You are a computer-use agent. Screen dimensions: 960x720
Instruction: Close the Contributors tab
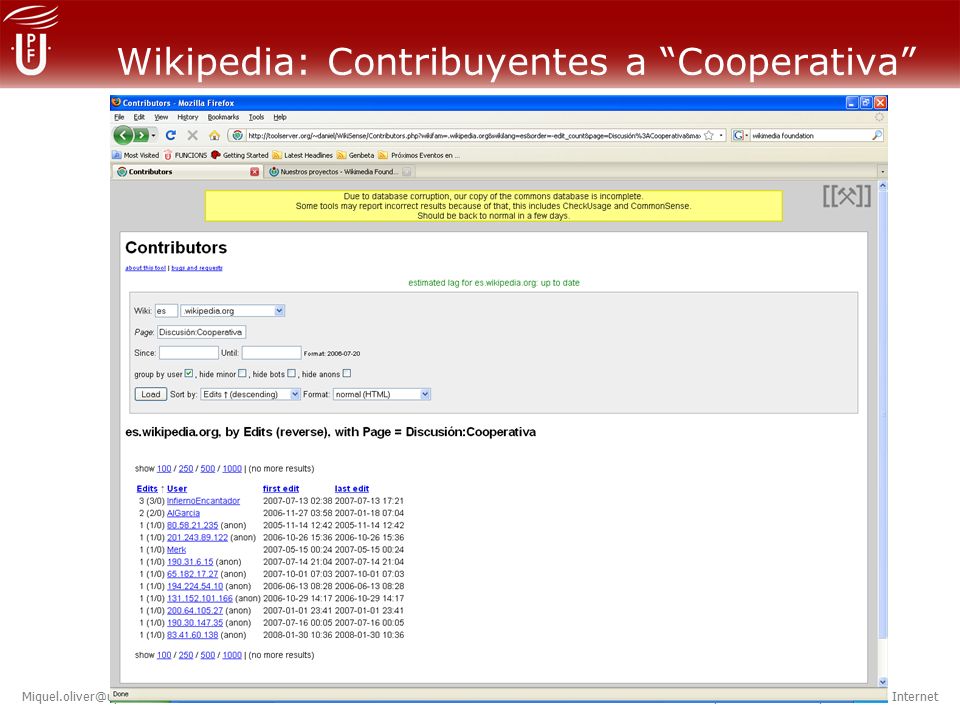pyautogui.click(x=254, y=172)
